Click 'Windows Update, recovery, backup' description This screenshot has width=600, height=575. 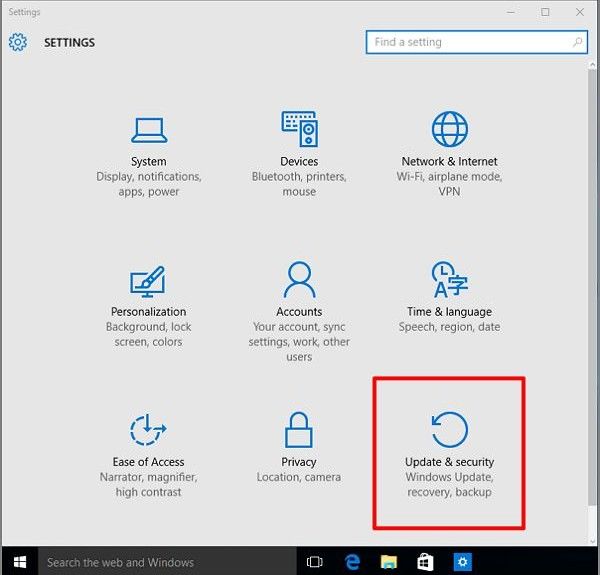pyautogui.click(x=449, y=484)
